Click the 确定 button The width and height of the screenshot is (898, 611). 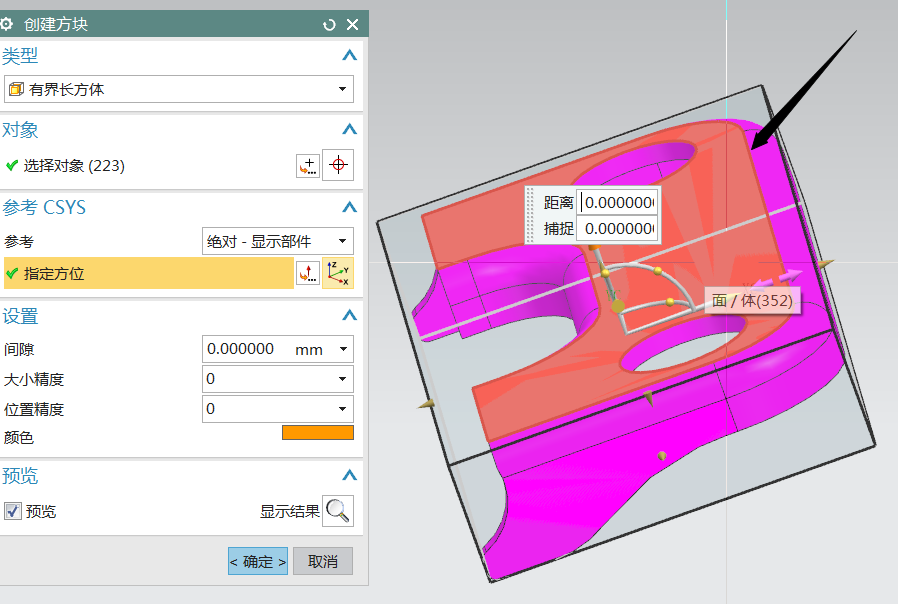click(258, 561)
